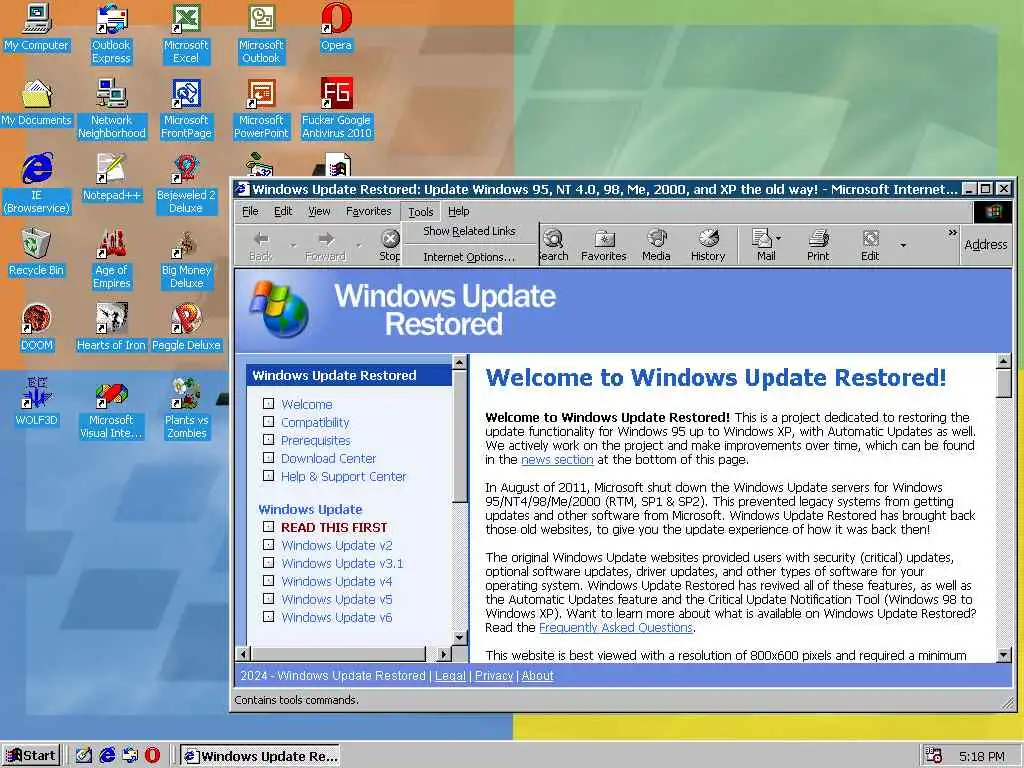The width and height of the screenshot is (1024, 768).
Task: Launch Microsoft PowerPoint shortcut
Action: [x=261, y=108]
